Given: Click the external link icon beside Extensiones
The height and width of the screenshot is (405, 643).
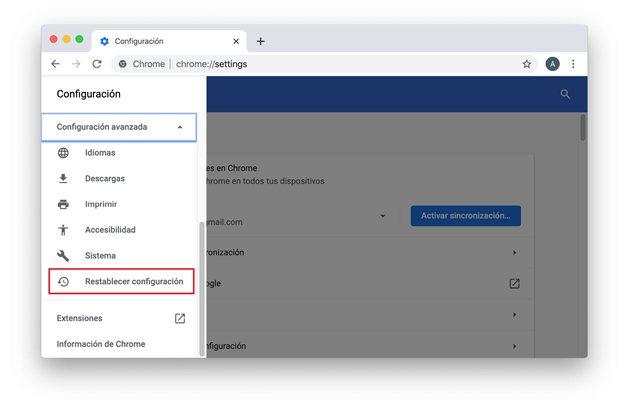Looking at the screenshot, I should (x=180, y=319).
